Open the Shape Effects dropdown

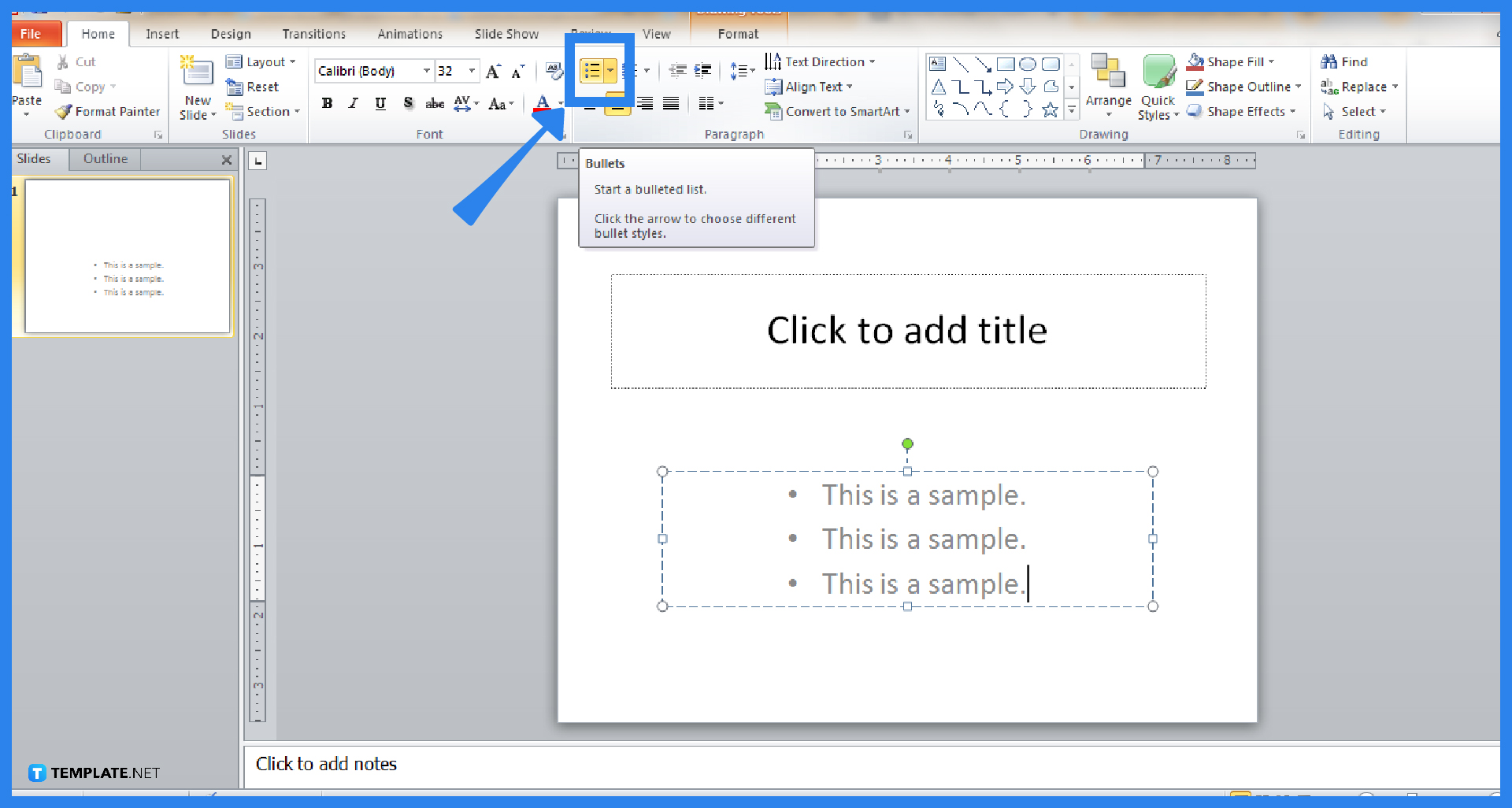click(x=1242, y=111)
